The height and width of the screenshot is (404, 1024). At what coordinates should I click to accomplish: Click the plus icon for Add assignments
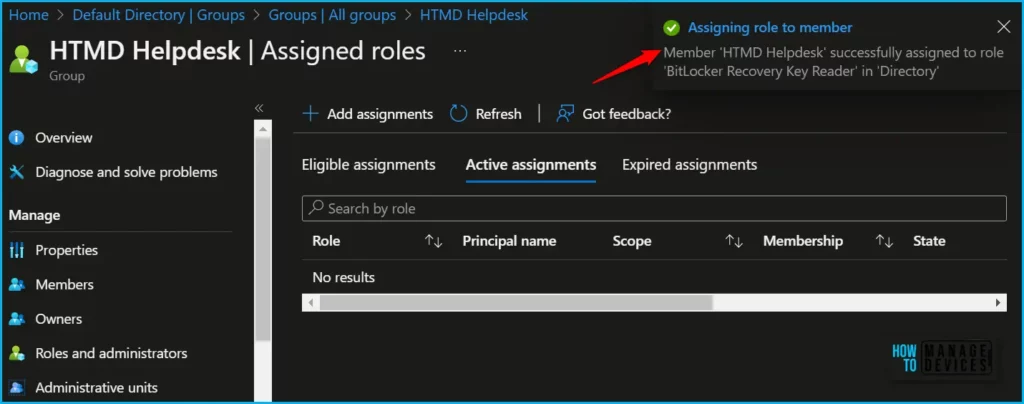(310, 114)
